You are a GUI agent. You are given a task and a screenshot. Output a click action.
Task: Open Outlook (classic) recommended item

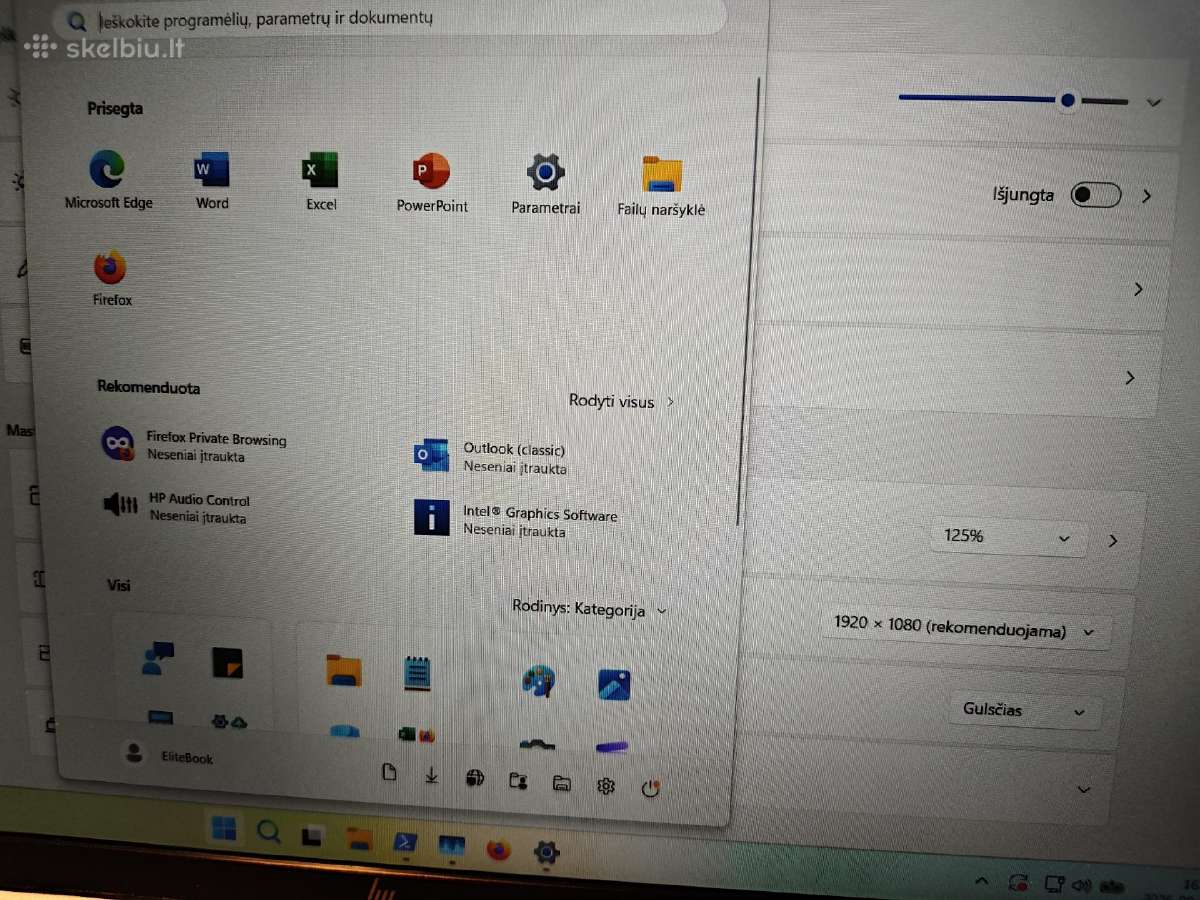point(492,458)
